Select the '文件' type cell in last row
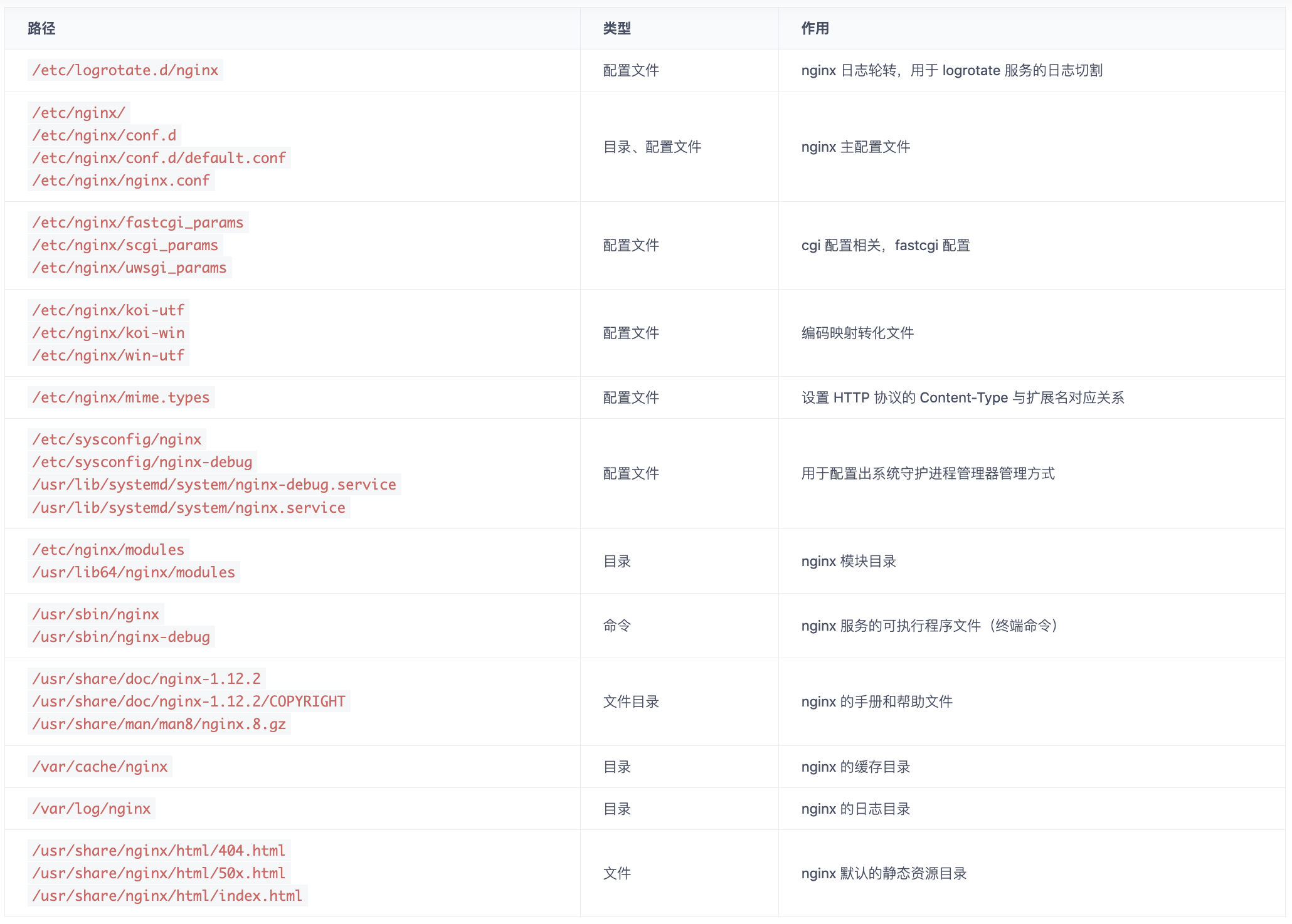 [x=617, y=873]
